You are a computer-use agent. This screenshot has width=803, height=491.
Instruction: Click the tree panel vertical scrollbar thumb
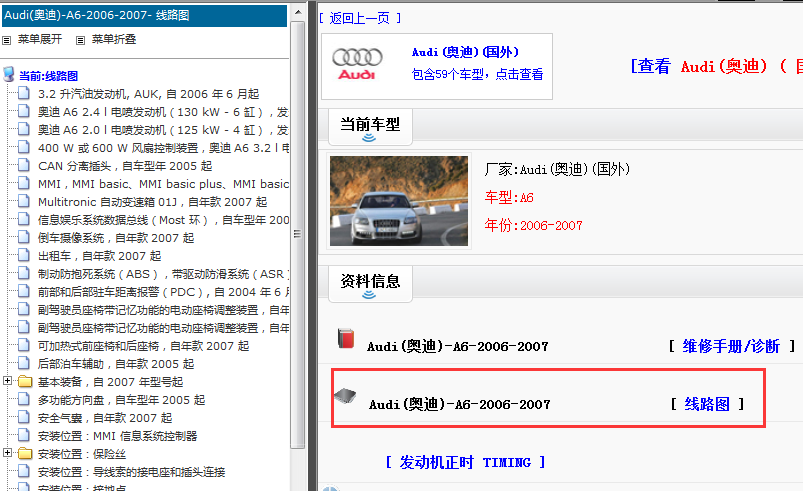[298, 234]
